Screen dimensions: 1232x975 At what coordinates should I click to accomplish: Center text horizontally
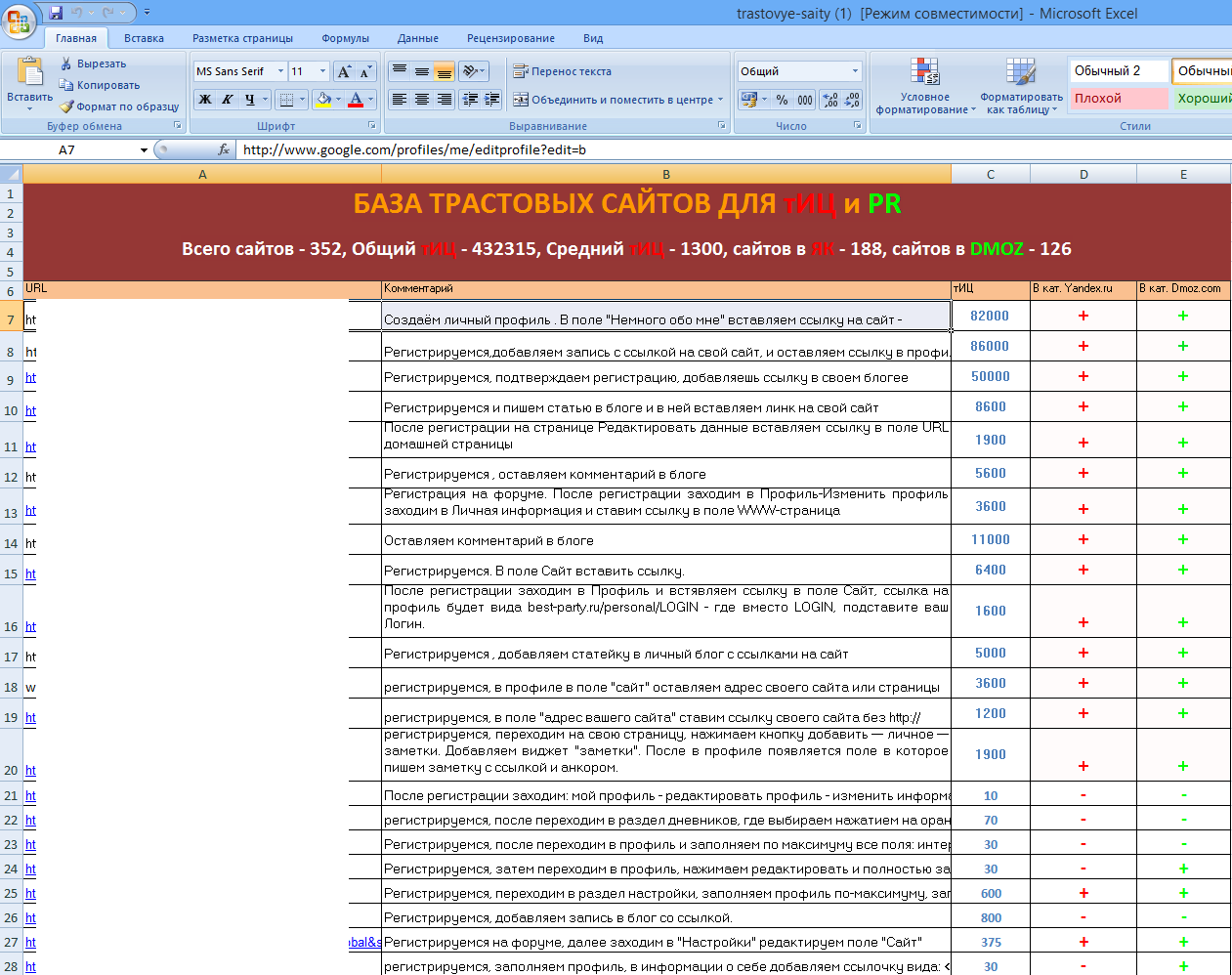coord(422,100)
